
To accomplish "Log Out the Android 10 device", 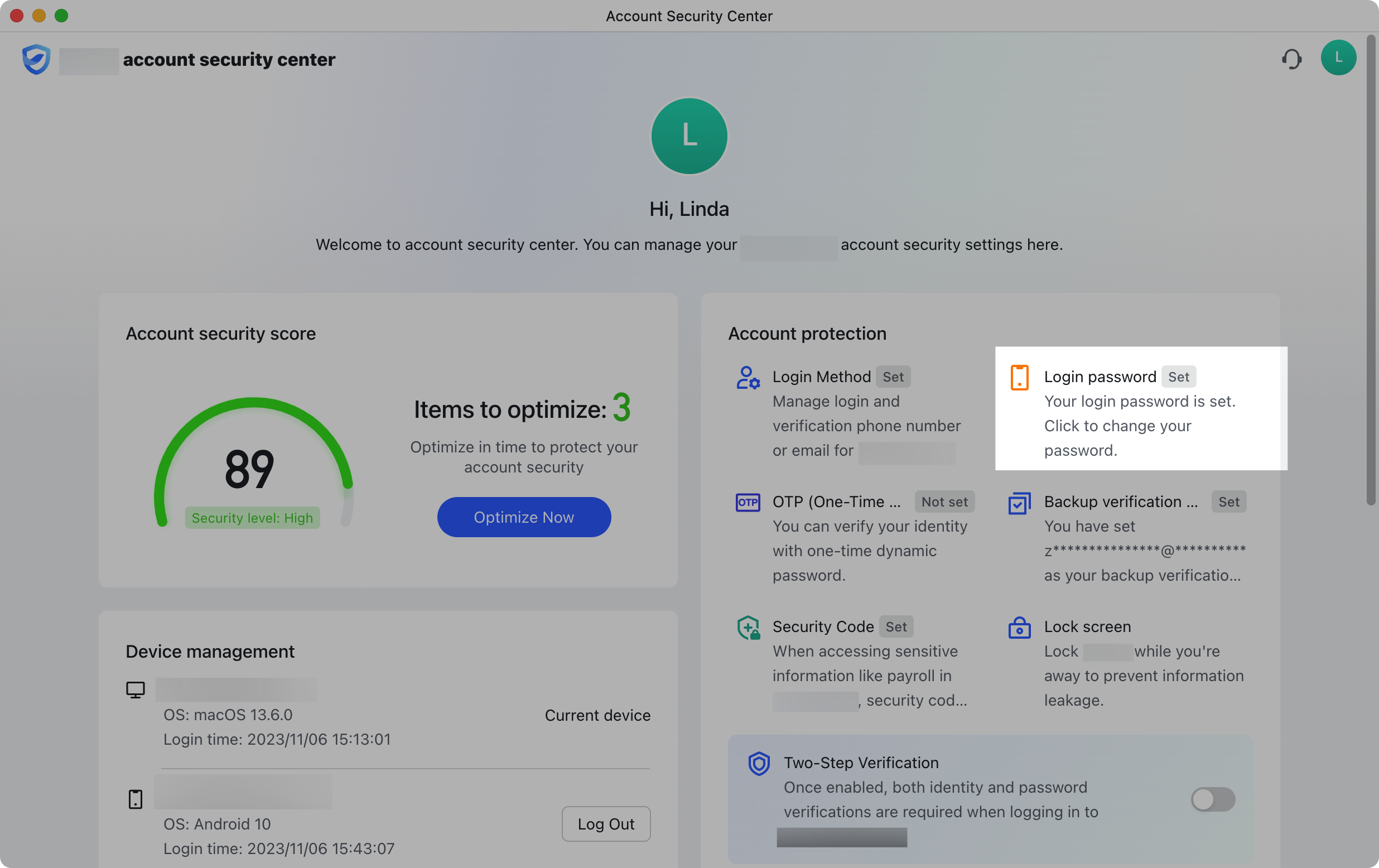I will tap(606, 824).
